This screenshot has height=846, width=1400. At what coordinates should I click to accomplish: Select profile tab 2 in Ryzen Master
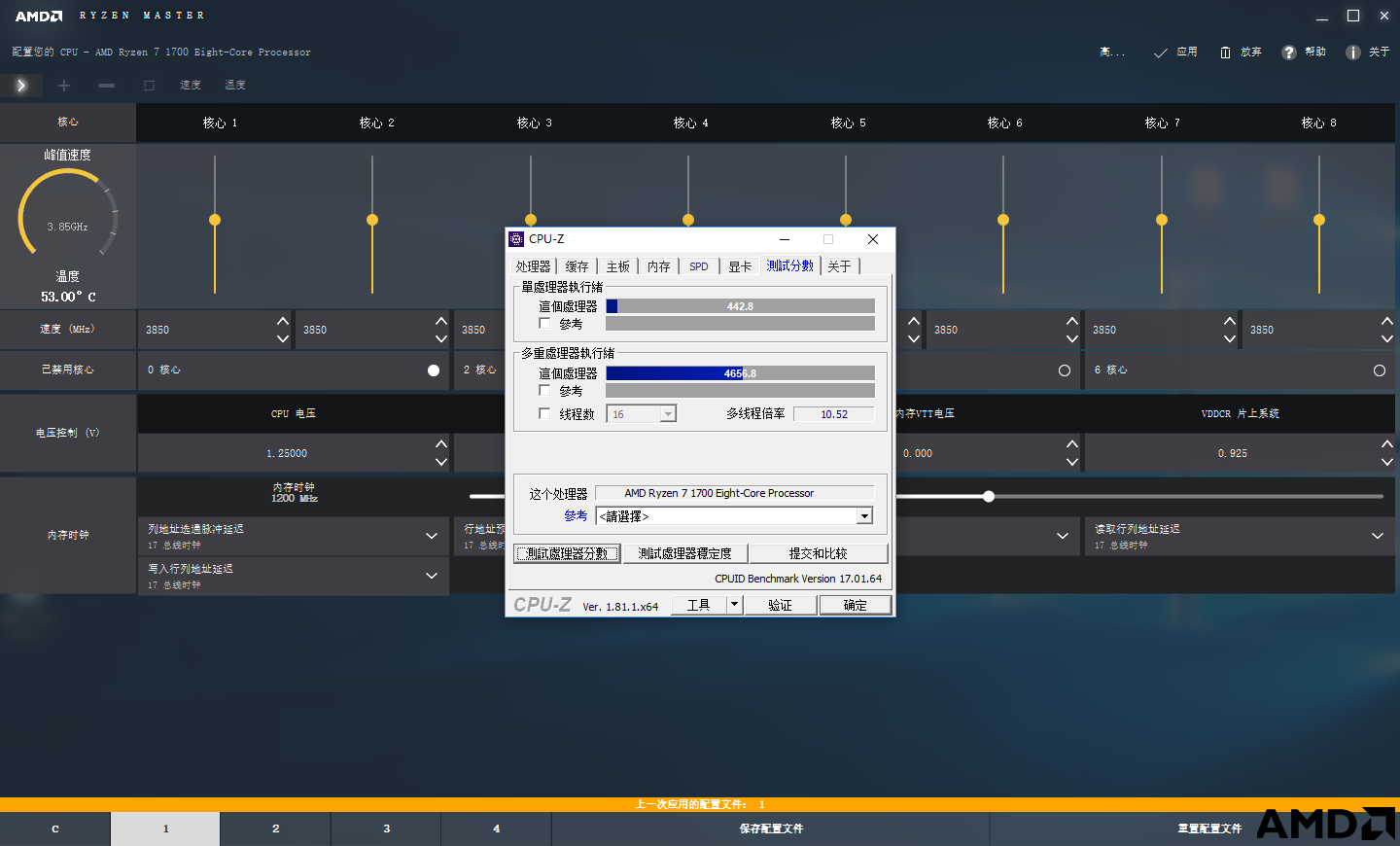[276, 829]
